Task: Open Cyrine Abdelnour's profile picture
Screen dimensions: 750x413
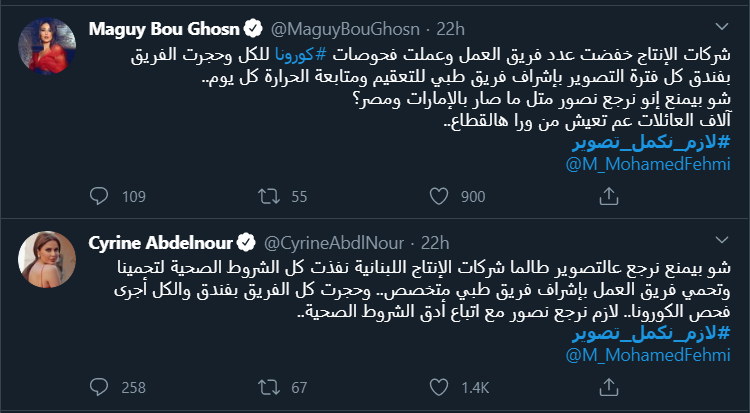Action: 45,260
